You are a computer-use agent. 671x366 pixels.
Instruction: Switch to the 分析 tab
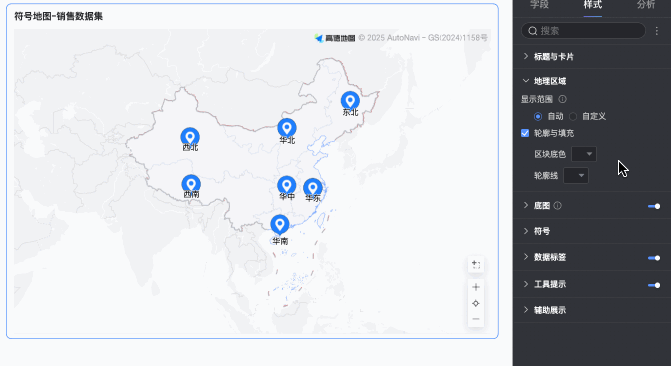646,5
